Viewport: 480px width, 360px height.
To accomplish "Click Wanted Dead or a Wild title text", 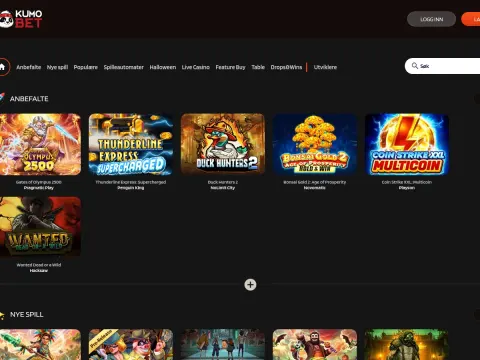I will pyautogui.click(x=39, y=265).
